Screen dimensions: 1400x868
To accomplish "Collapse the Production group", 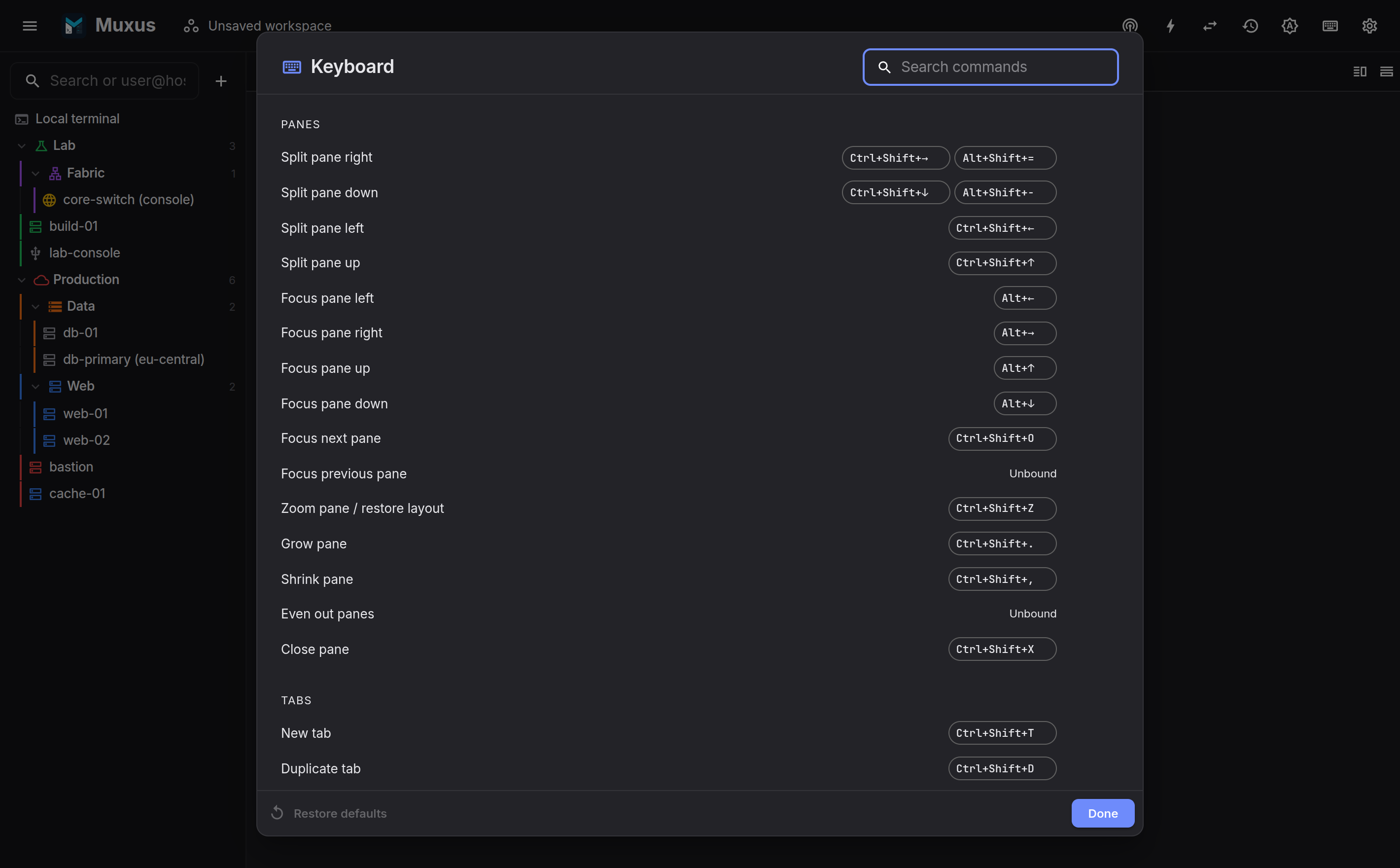I will tap(22, 280).
